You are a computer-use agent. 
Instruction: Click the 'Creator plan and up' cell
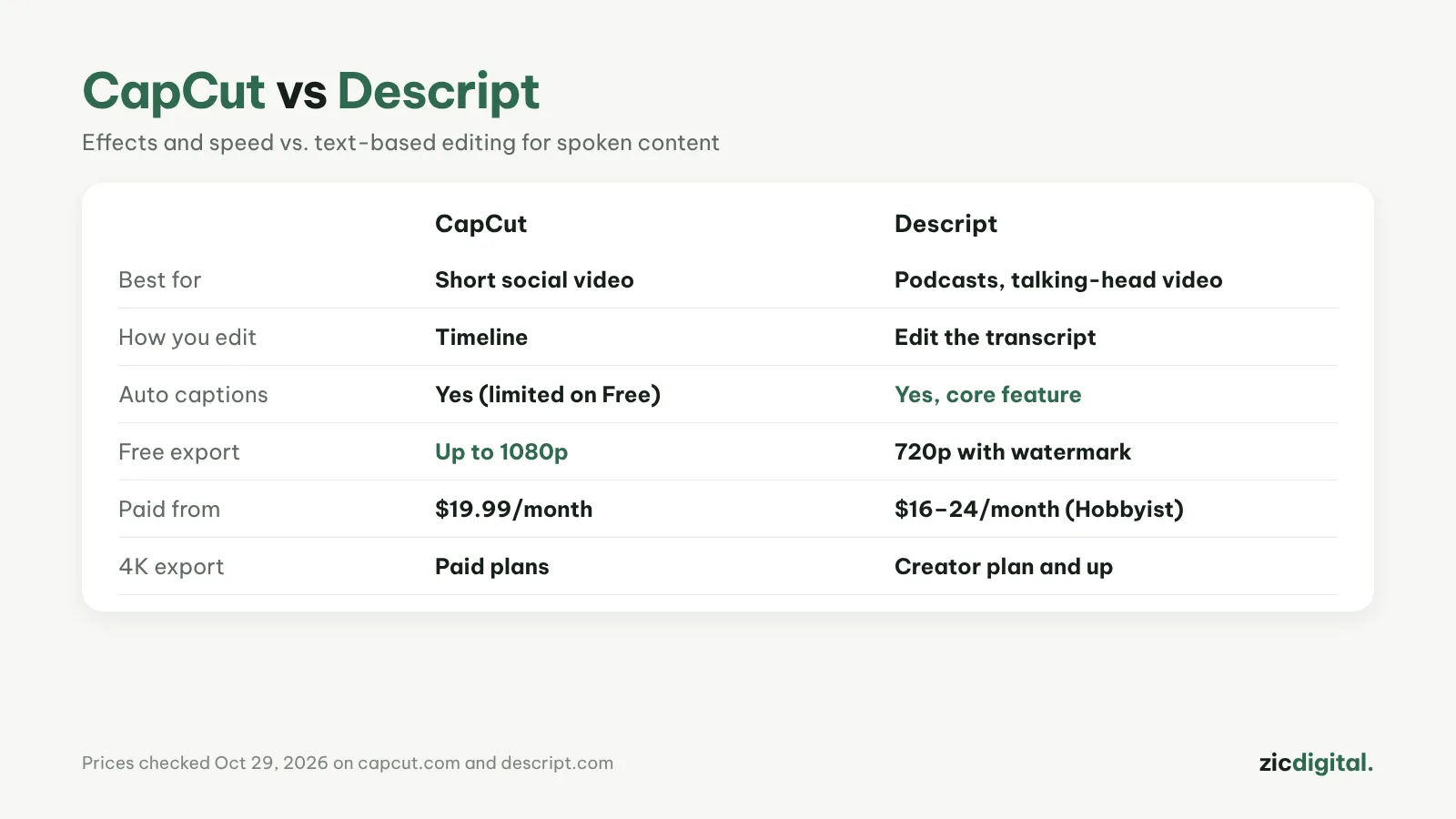(1004, 567)
